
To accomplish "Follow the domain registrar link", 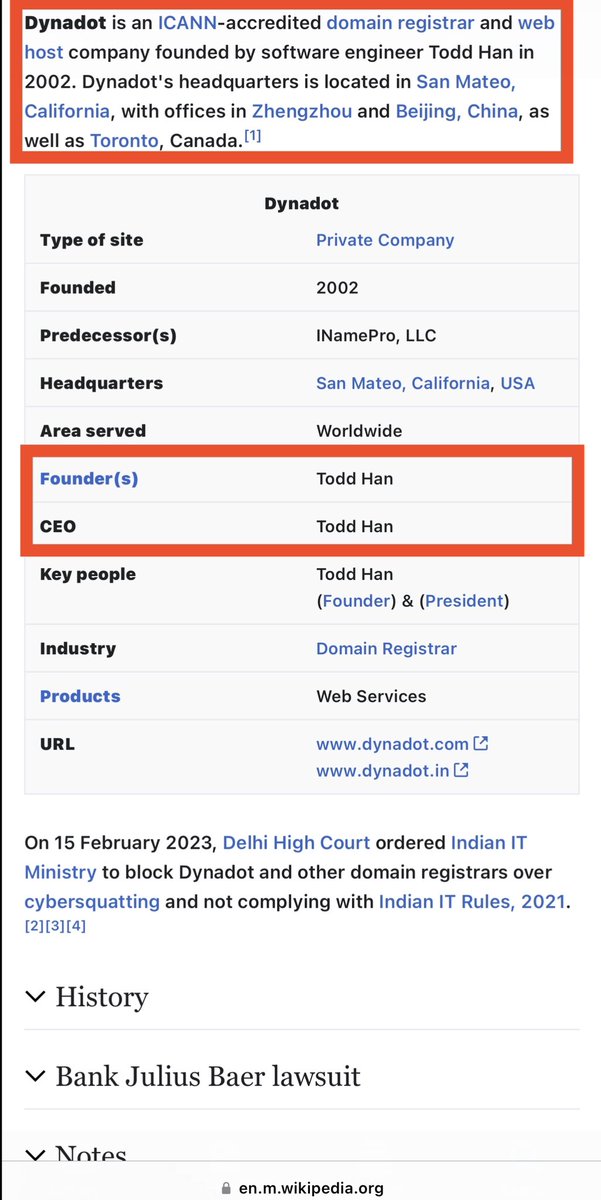I will 399,22.
